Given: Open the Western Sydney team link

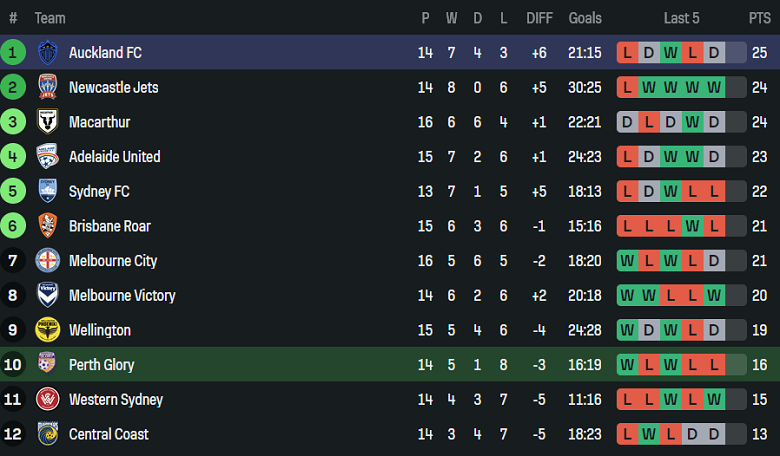Looking at the screenshot, I should (115, 400).
